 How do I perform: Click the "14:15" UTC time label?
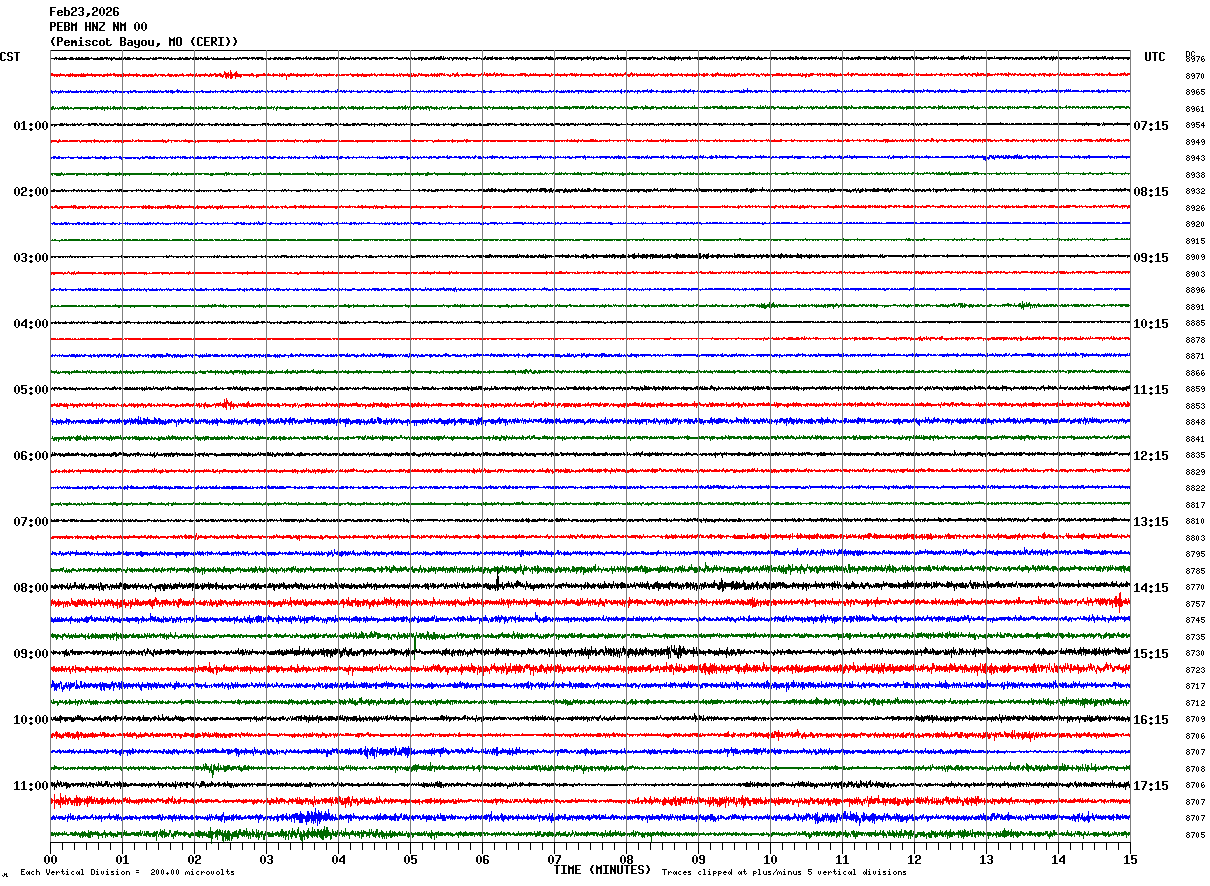1151,588
